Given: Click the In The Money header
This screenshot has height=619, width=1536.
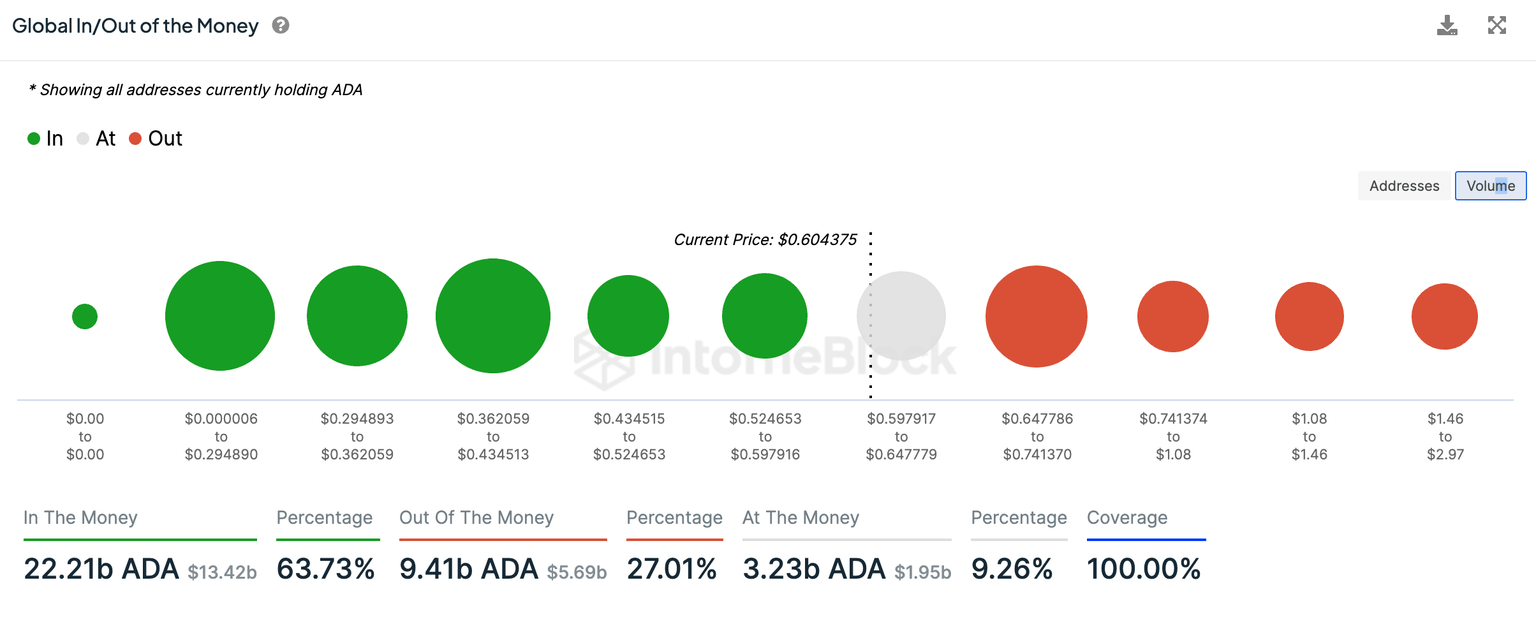Looking at the screenshot, I should click(x=80, y=518).
